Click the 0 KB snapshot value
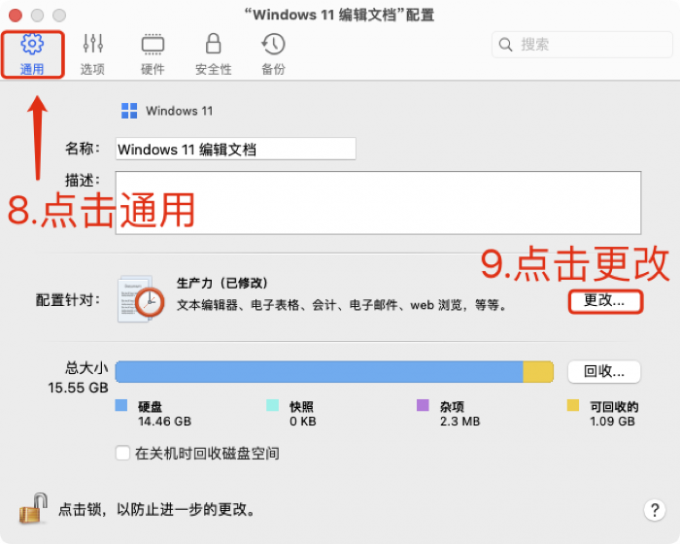The width and height of the screenshot is (680, 544). pos(303,421)
